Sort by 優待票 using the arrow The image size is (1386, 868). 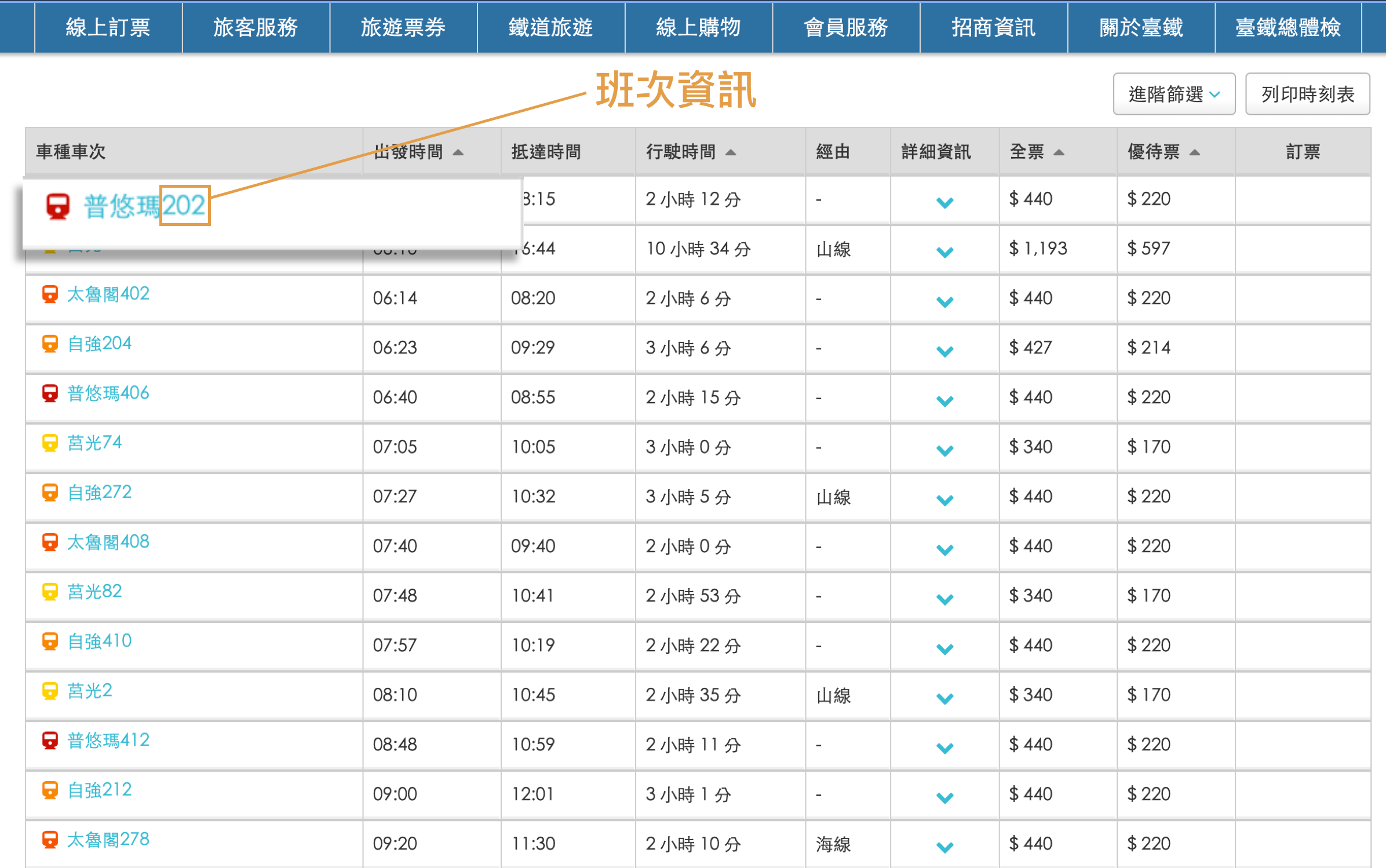point(1195,152)
